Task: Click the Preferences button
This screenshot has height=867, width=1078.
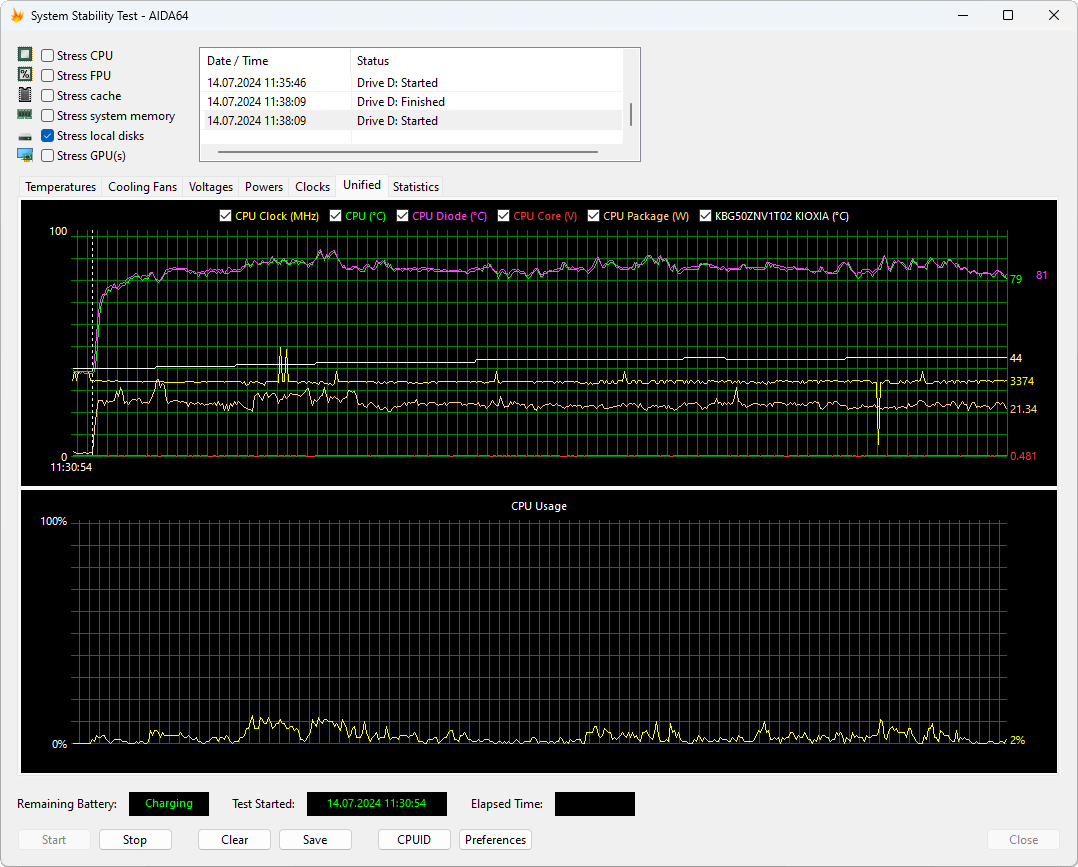Action: 495,840
